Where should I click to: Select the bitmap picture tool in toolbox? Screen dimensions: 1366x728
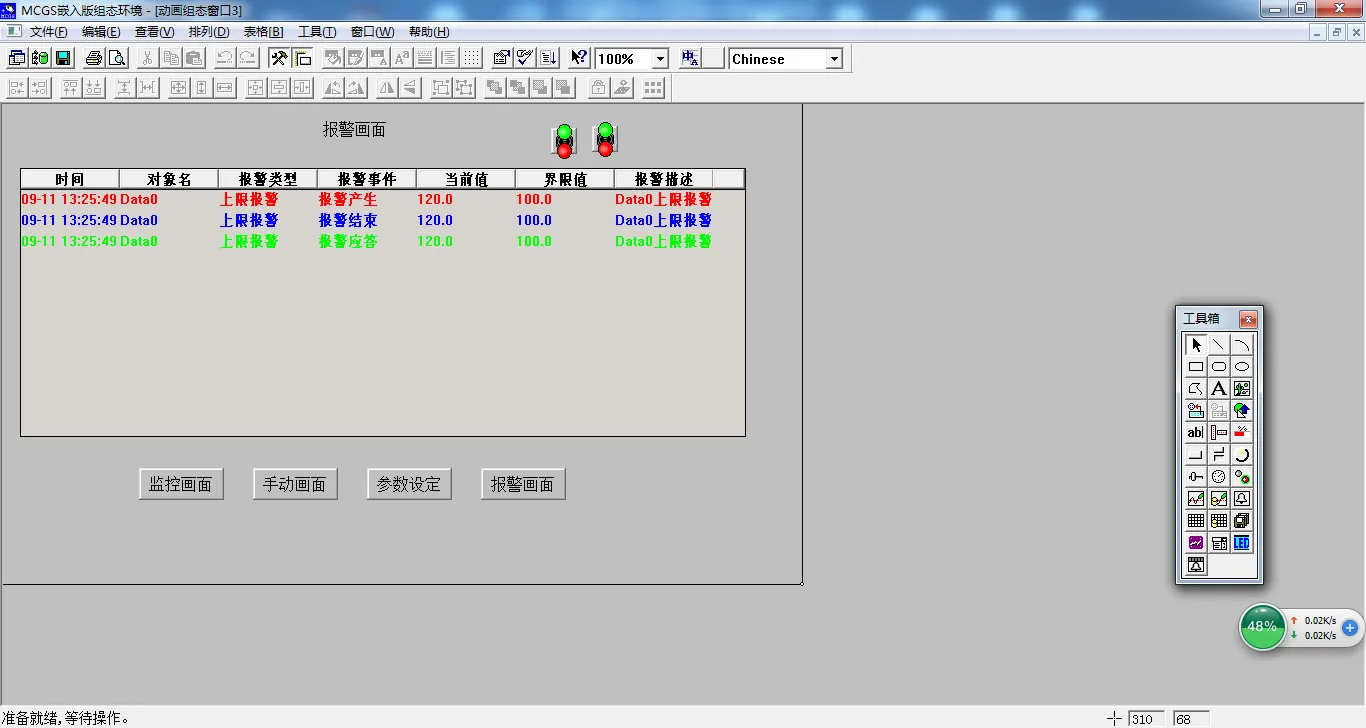tap(1242, 389)
